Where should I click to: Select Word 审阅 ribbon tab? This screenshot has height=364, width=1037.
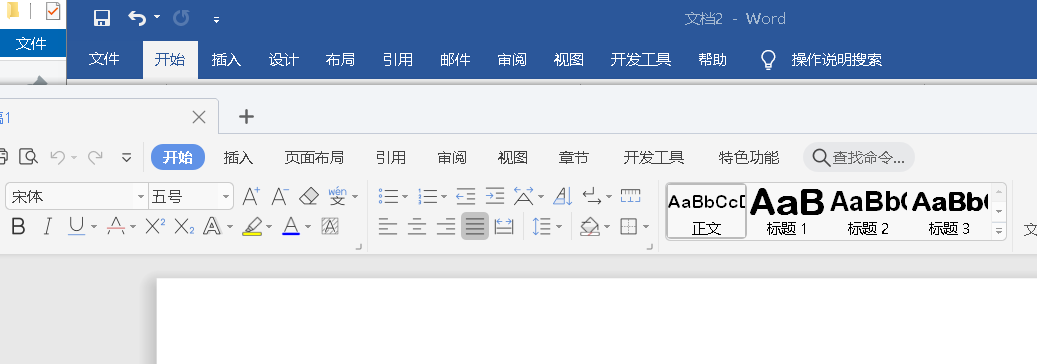coord(512,60)
